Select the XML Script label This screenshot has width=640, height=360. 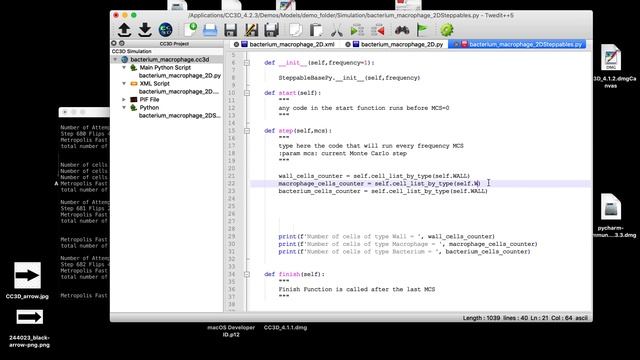pos(154,84)
